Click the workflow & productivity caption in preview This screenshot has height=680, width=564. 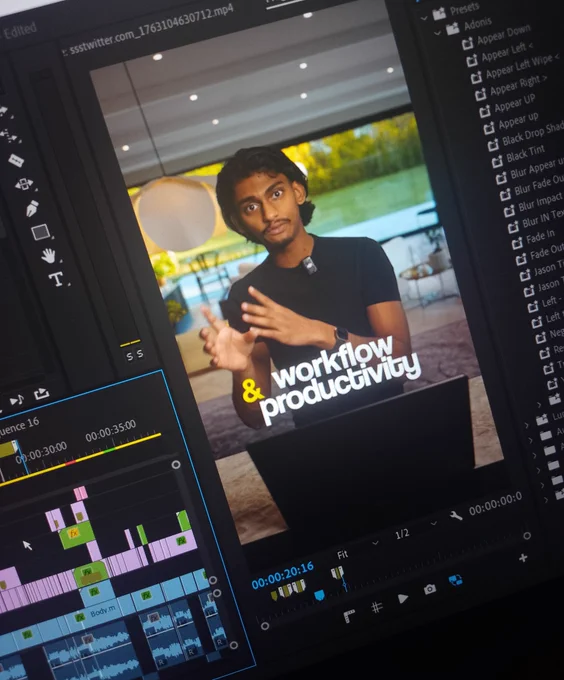[x=332, y=380]
